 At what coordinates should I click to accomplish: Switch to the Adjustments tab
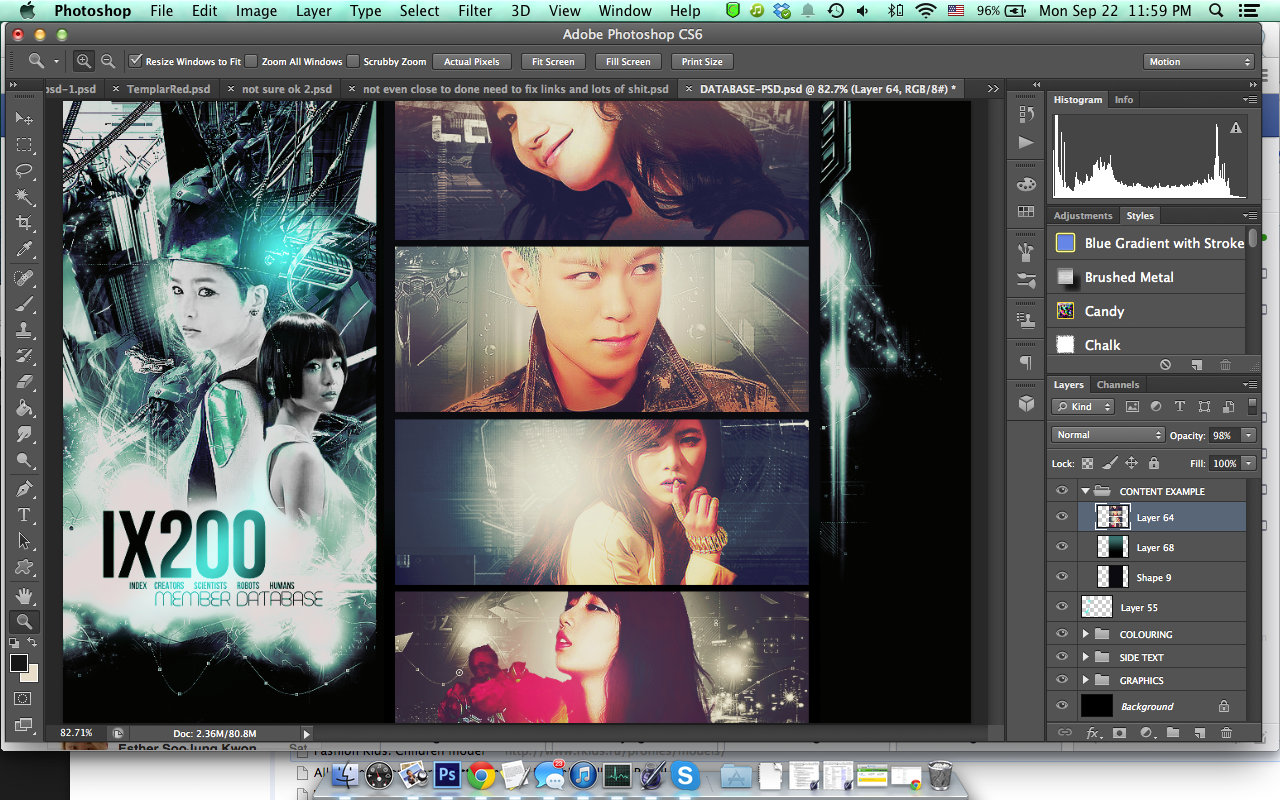(x=1083, y=215)
